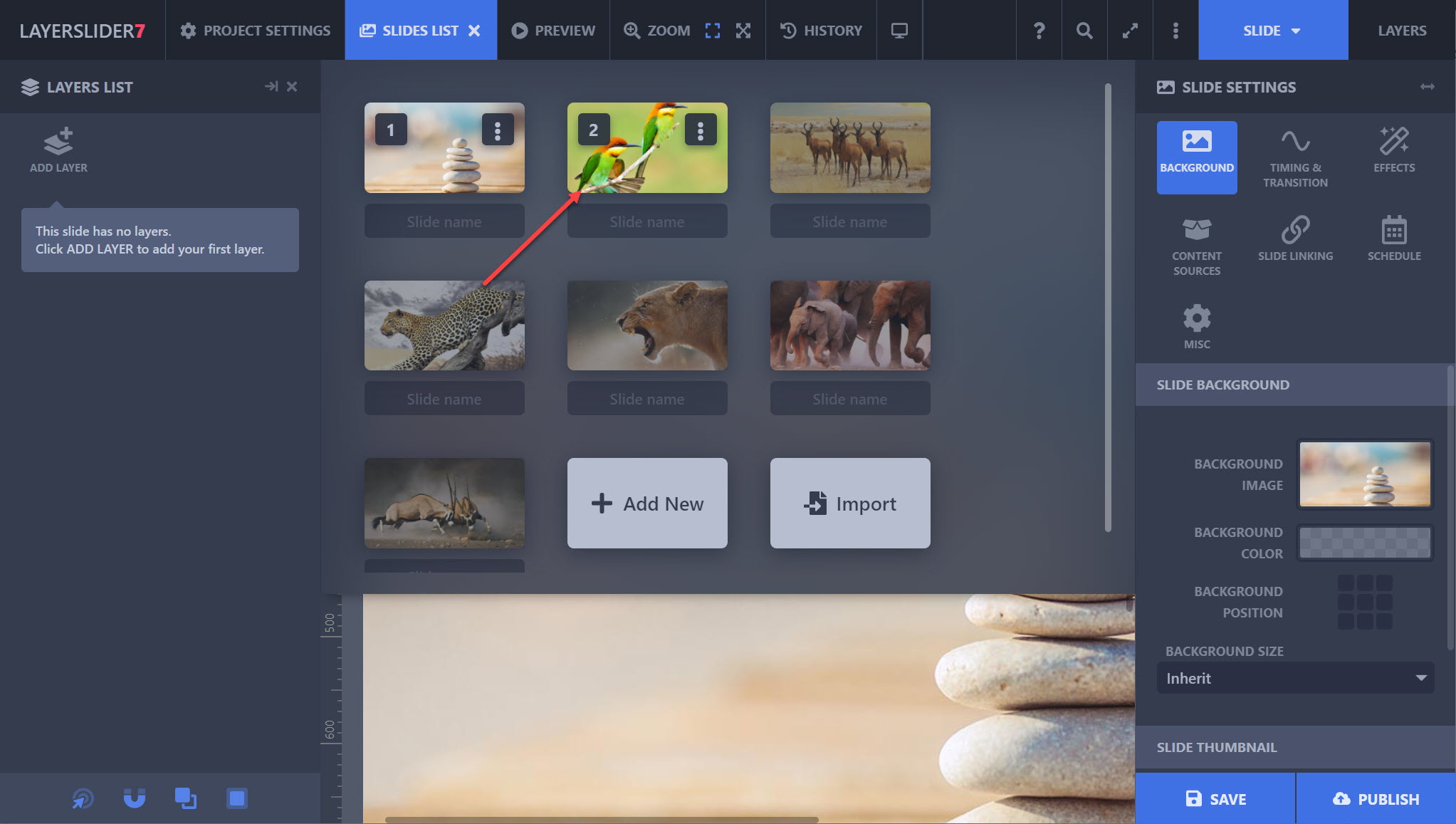Click the Add New slide button
The height and width of the screenshot is (824, 1456).
(646, 504)
